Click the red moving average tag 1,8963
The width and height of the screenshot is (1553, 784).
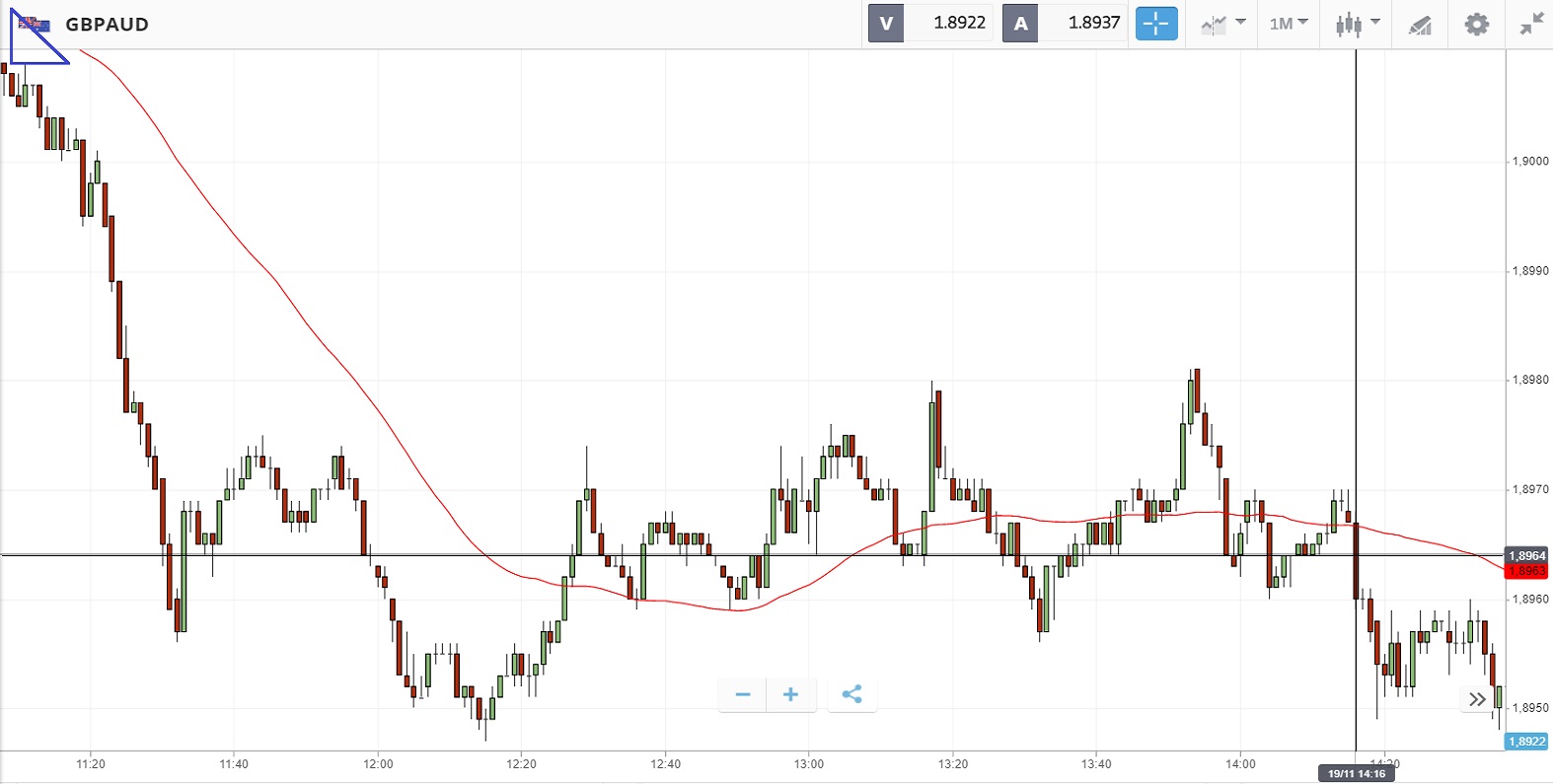pyautogui.click(x=1527, y=571)
